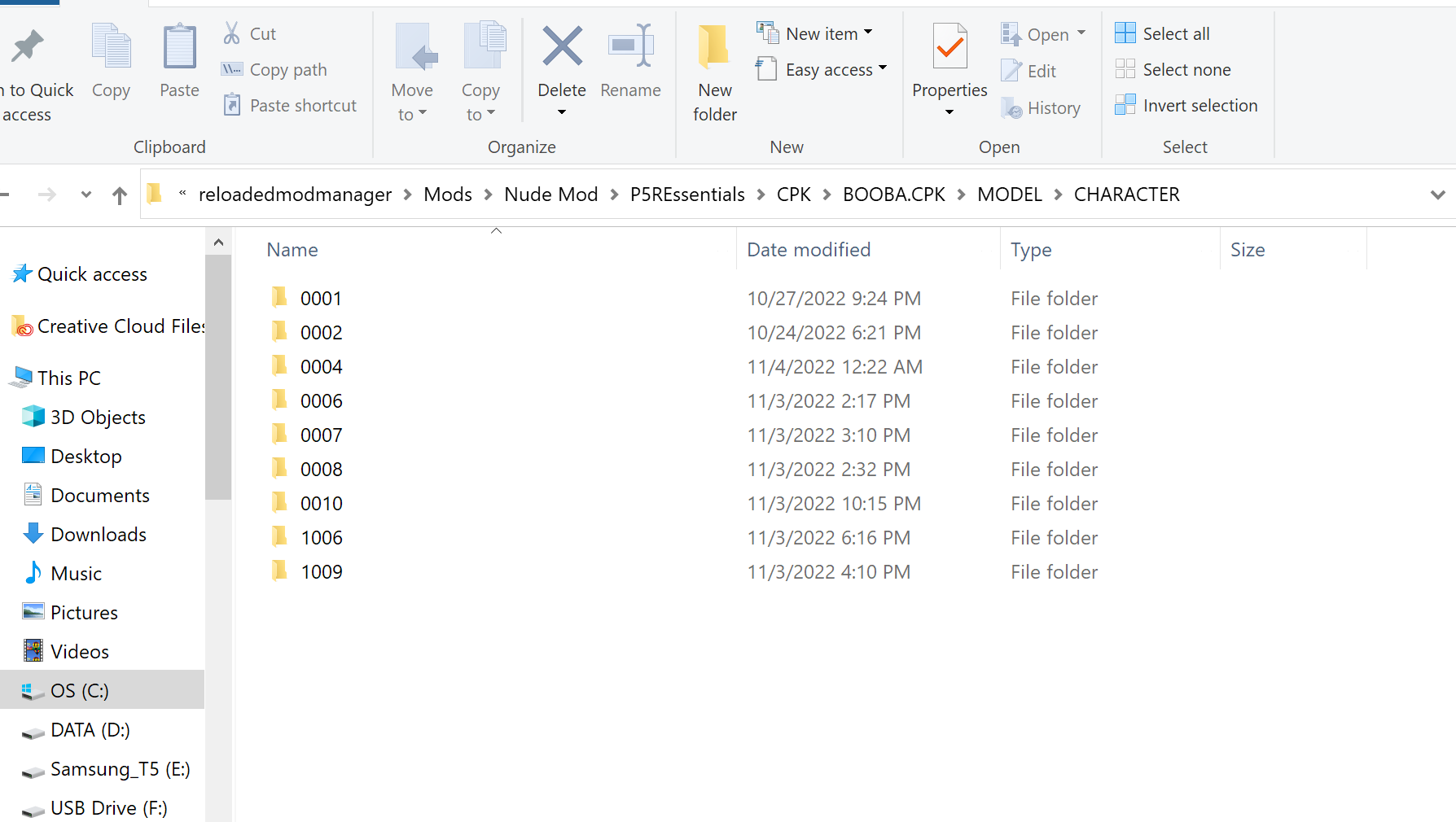Image resolution: width=1456 pixels, height=822 pixels.
Task: Click the History ribbon icon
Action: [x=1011, y=107]
